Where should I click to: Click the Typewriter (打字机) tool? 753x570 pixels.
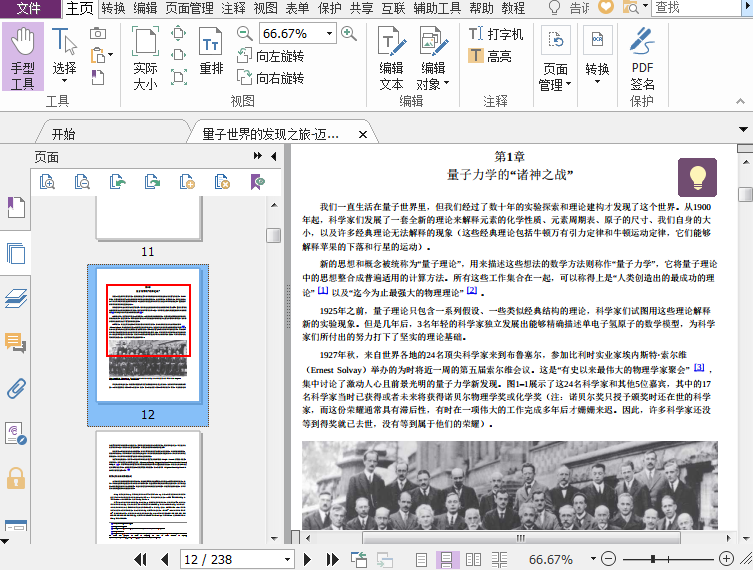[x=496, y=34]
